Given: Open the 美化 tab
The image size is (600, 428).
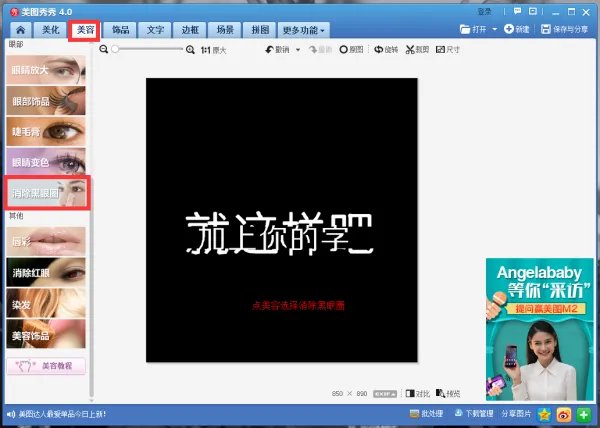Looking at the screenshot, I should pos(50,30).
